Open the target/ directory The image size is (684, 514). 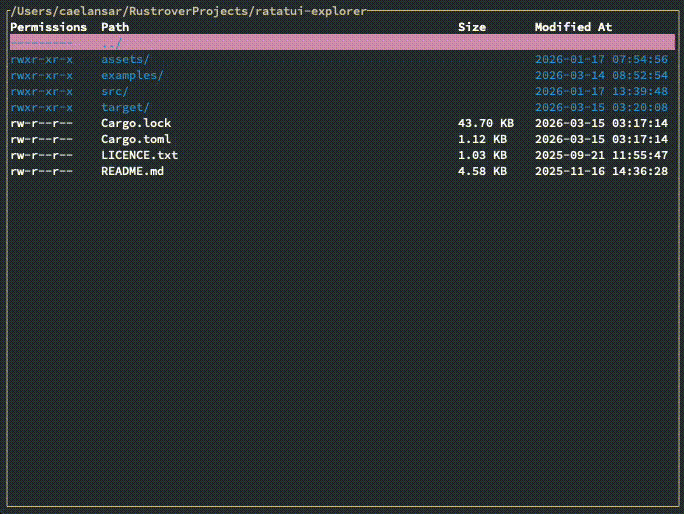(x=125, y=107)
